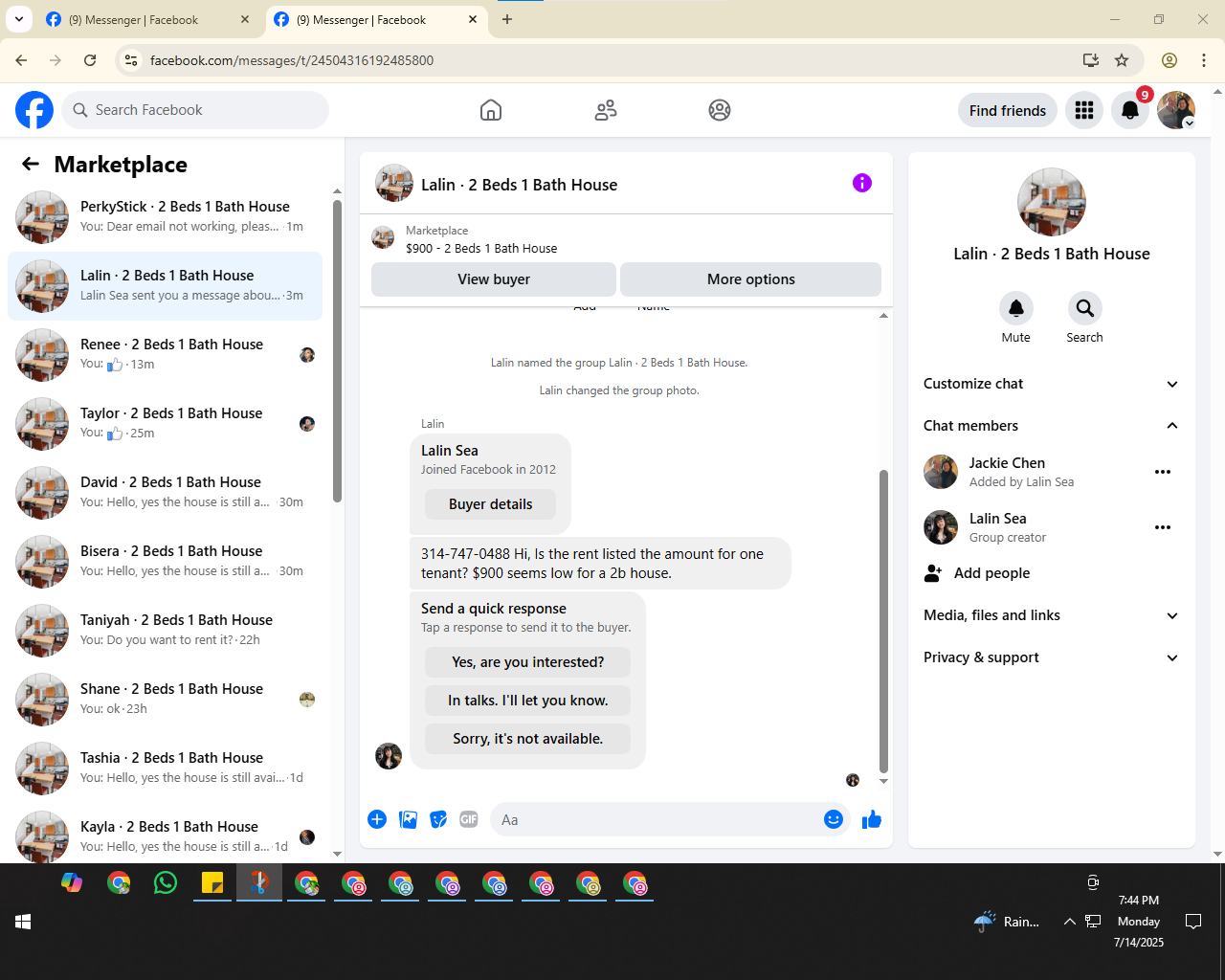This screenshot has width=1225, height=980.
Task: Click the browser address bar URL
Action: point(291,60)
